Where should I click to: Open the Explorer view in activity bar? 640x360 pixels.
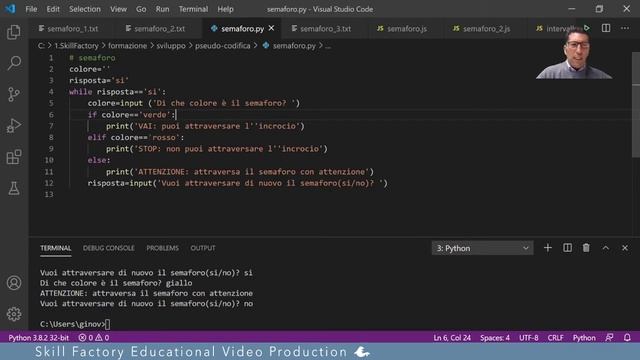(14, 32)
